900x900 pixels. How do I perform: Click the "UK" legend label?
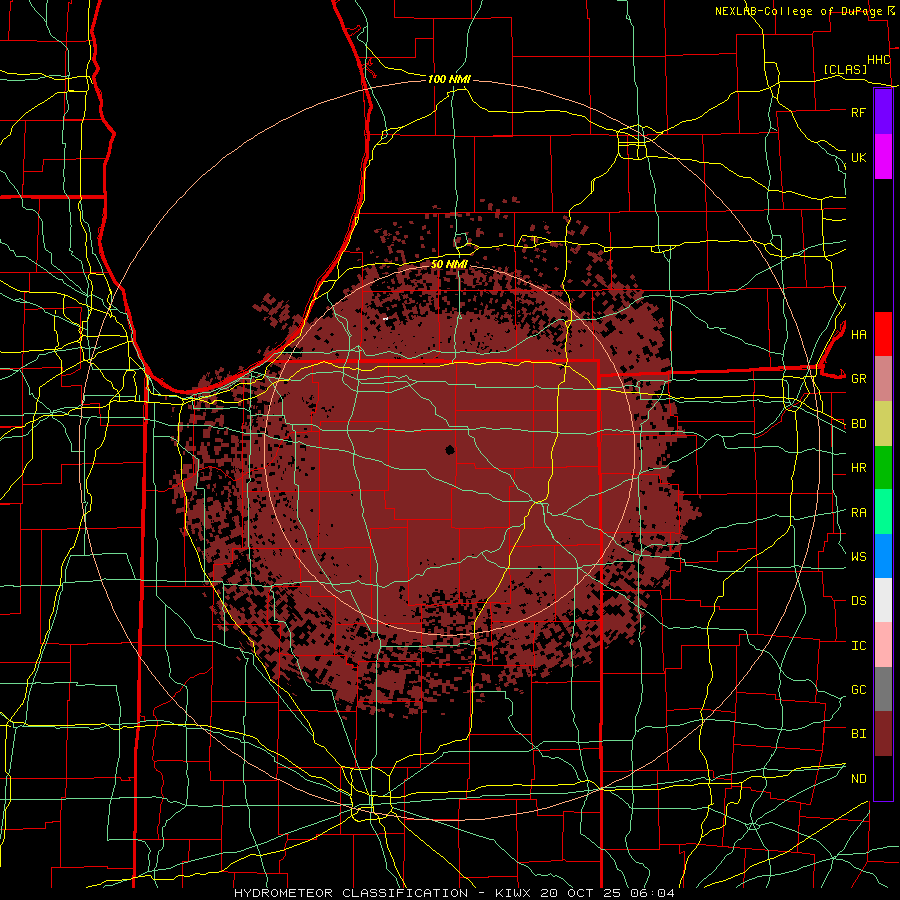[858, 157]
